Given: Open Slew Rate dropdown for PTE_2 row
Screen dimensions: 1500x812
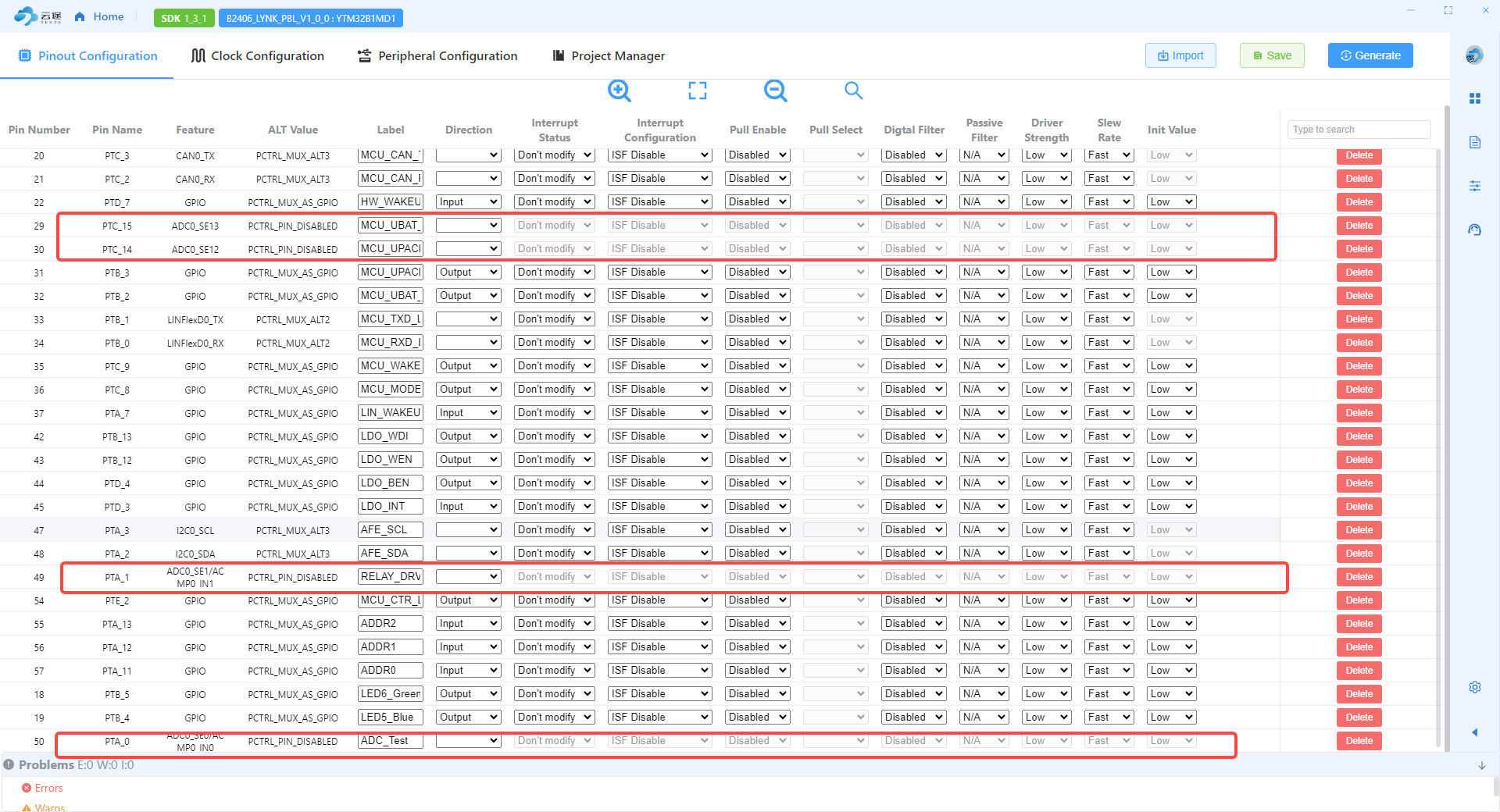Looking at the screenshot, I should pos(1109,600).
